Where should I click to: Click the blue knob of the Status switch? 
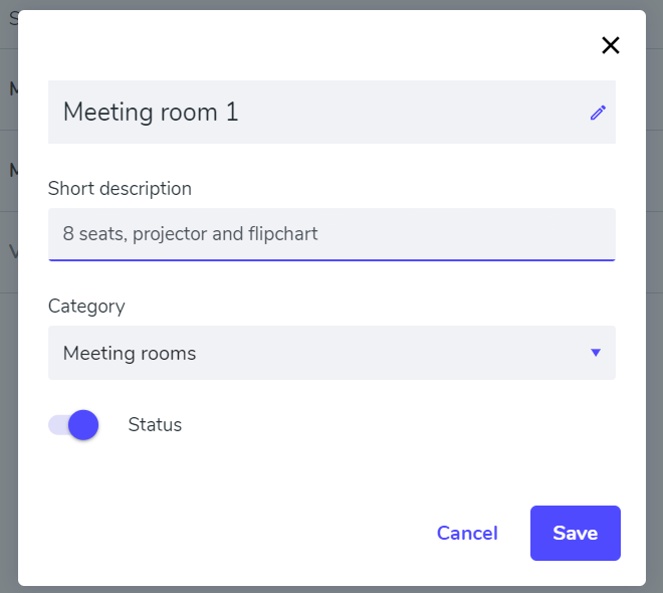83,425
